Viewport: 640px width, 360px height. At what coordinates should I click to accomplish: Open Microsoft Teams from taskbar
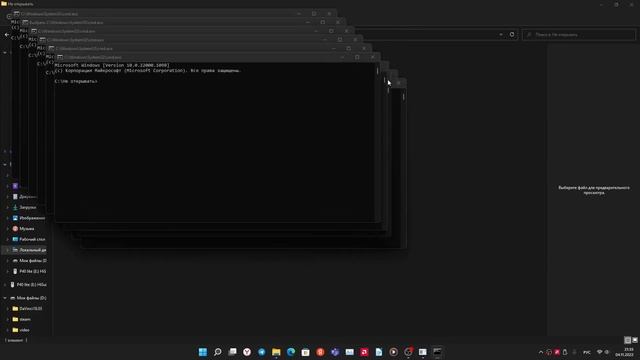[335, 352]
